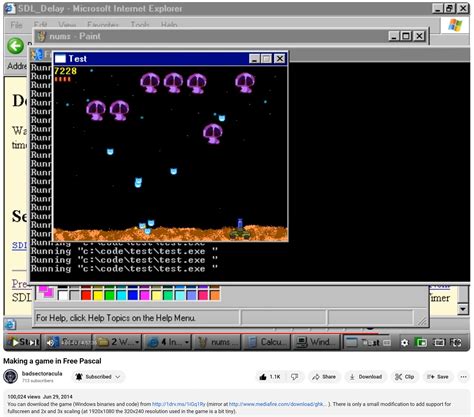Click the IE page icon in the status bar
This screenshot has height=417, width=474.
[10, 324]
